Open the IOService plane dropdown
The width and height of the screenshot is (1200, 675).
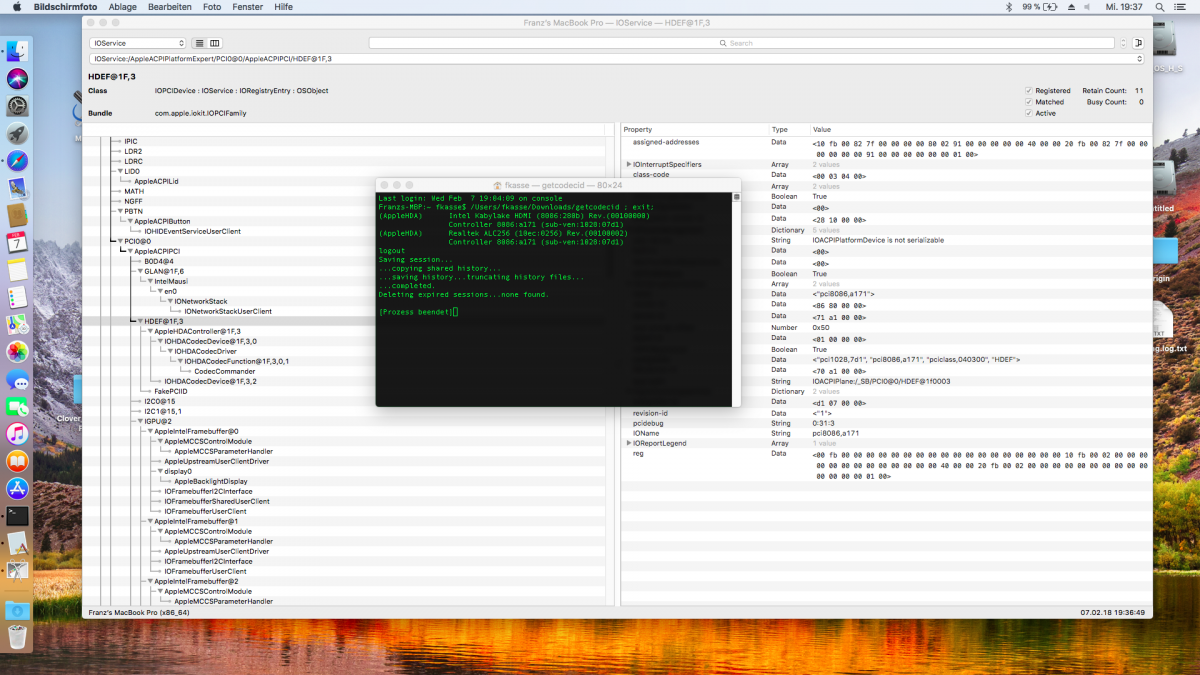138,43
